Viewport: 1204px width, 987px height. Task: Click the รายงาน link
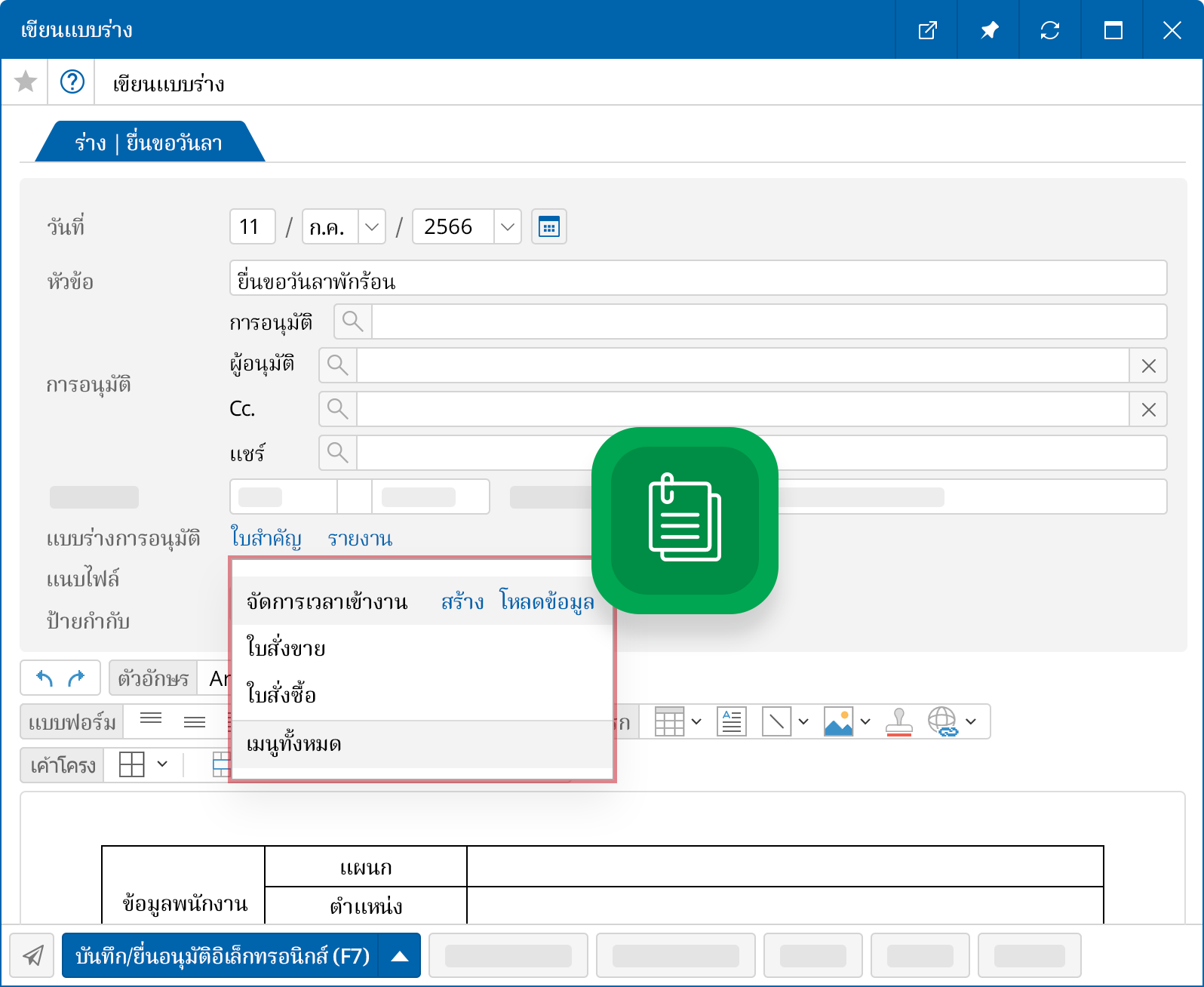(x=360, y=539)
